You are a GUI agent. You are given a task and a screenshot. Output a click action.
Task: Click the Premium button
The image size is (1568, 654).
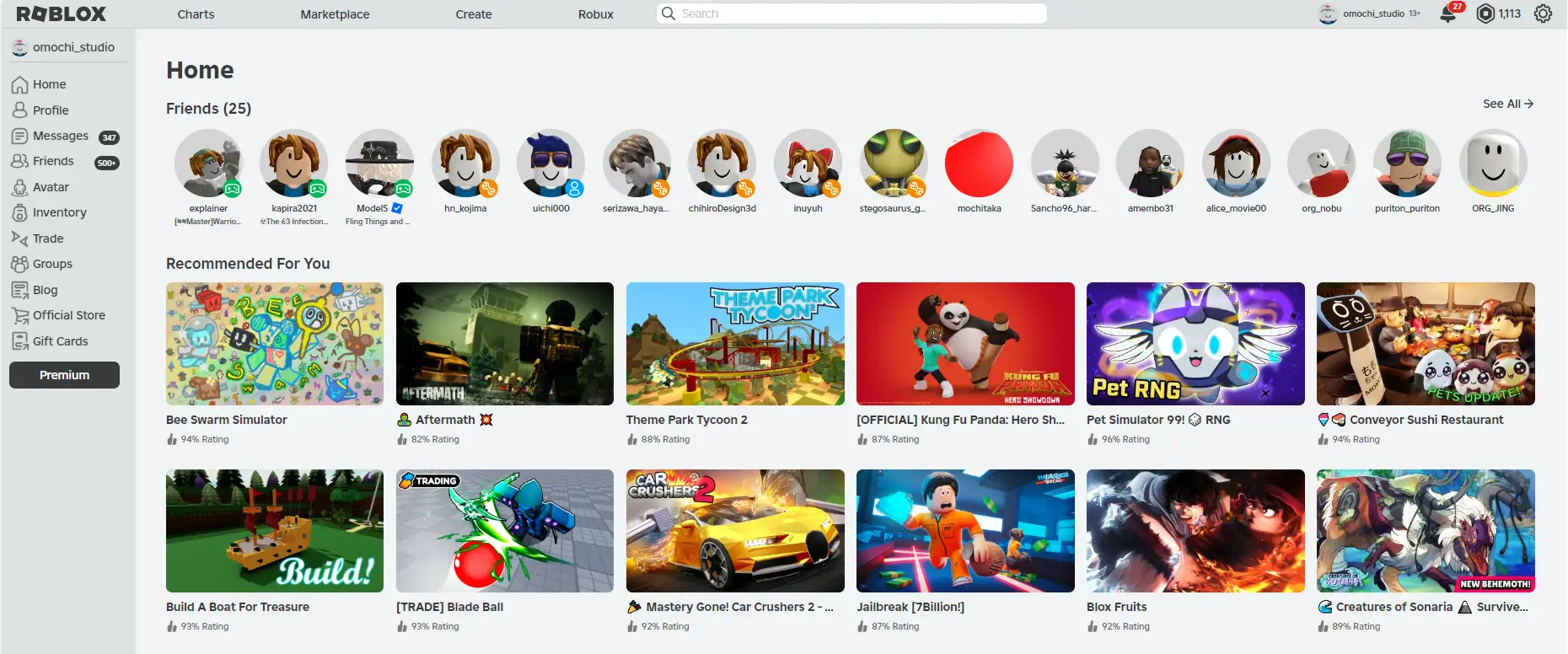coord(64,375)
